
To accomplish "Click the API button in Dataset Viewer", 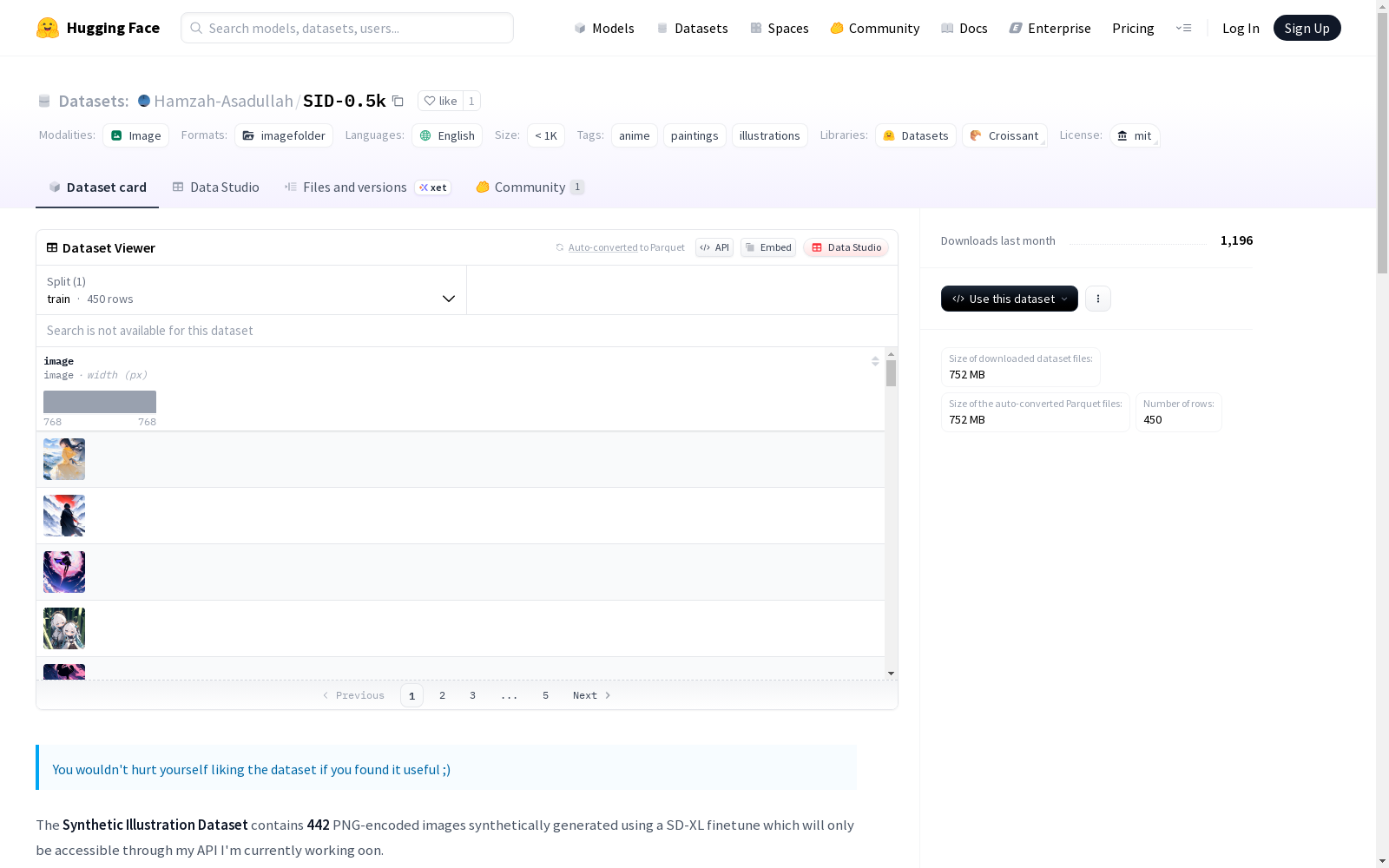I will coord(714,247).
